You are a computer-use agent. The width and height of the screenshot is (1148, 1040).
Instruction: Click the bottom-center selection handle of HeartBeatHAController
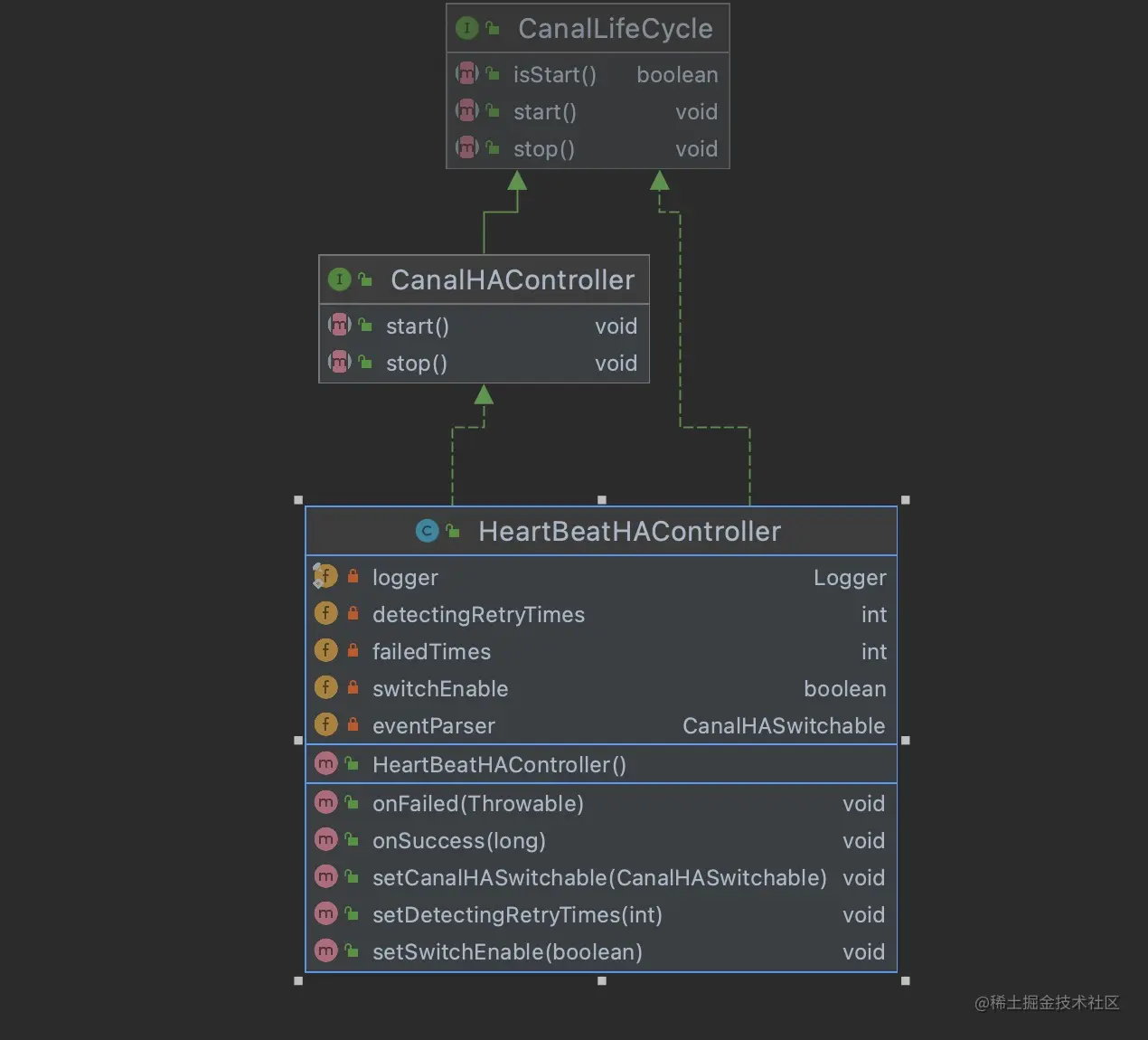pyautogui.click(x=602, y=980)
